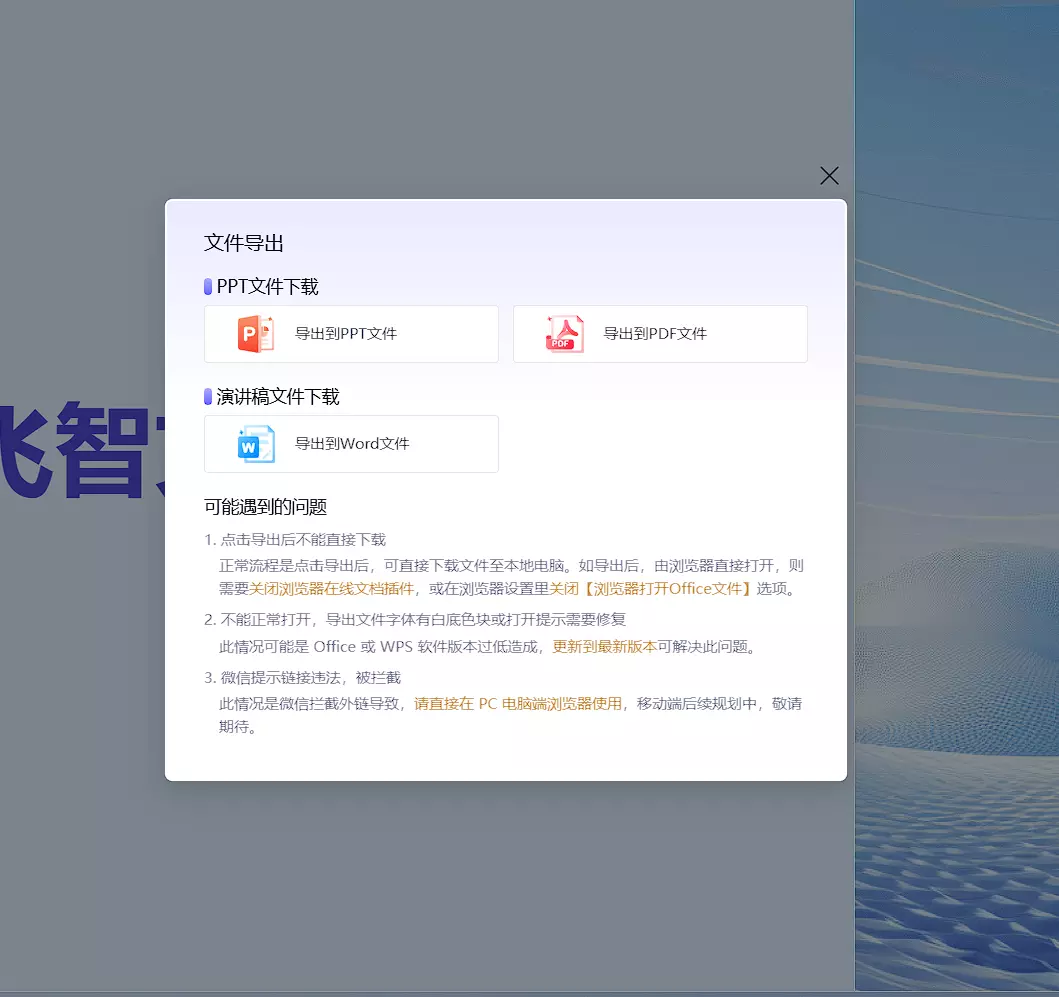This screenshot has width=1059, height=997.
Task: Click the blue Word document icon
Action: 256,444
